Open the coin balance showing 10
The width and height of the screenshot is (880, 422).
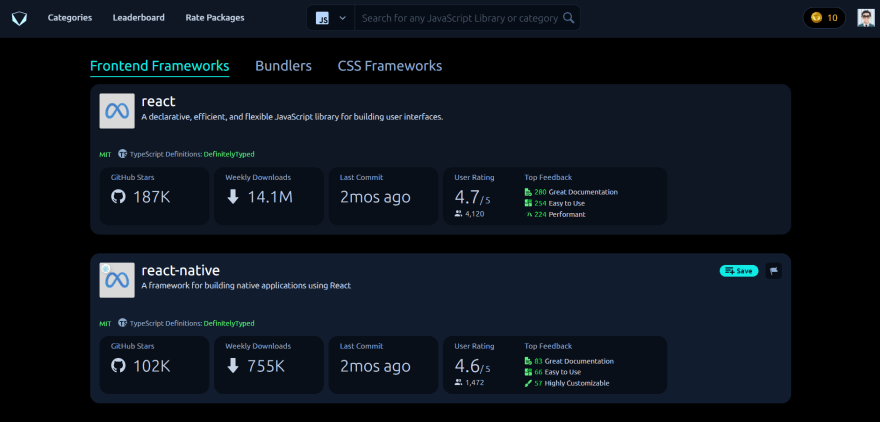(824, 18)
